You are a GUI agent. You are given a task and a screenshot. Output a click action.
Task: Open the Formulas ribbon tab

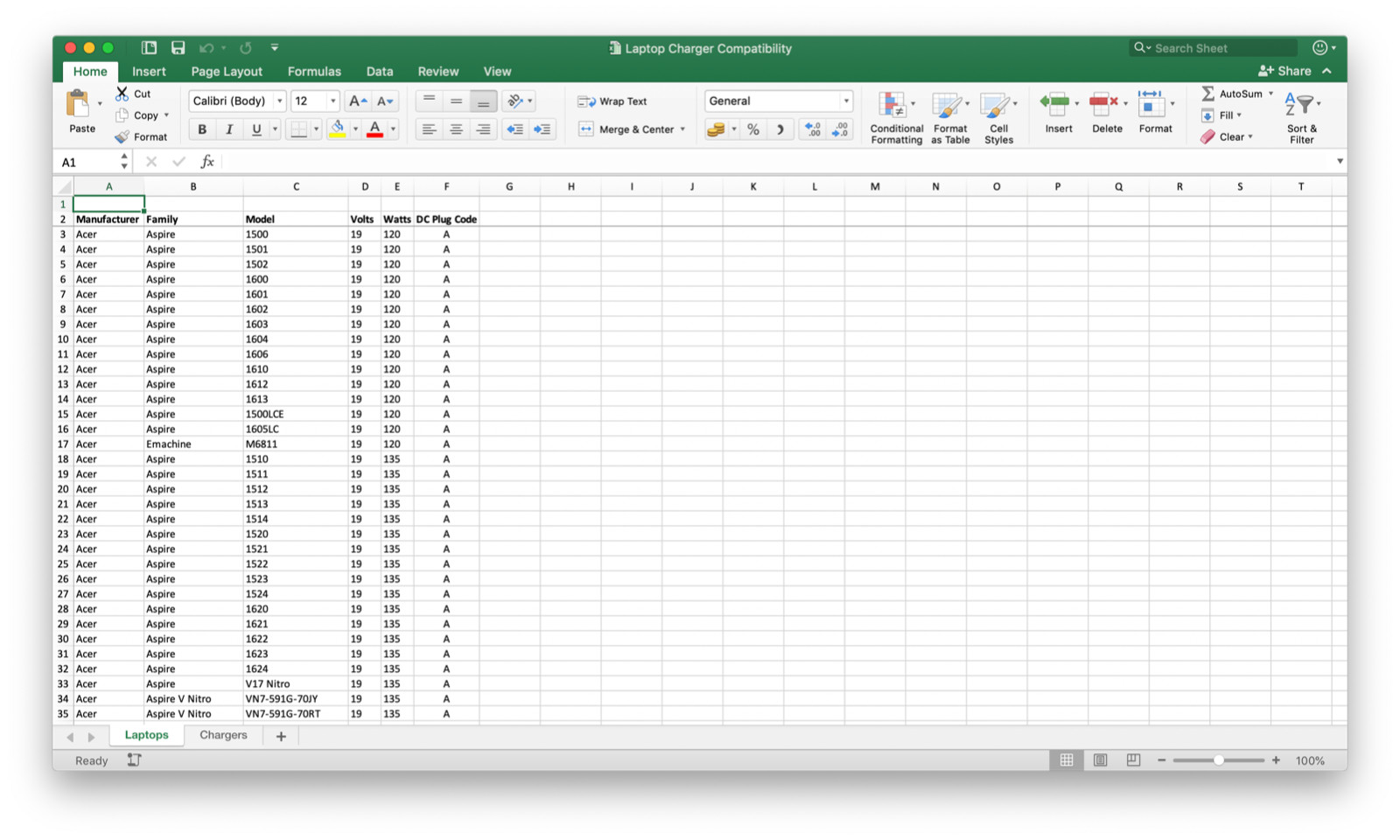[x=314, y=72]
